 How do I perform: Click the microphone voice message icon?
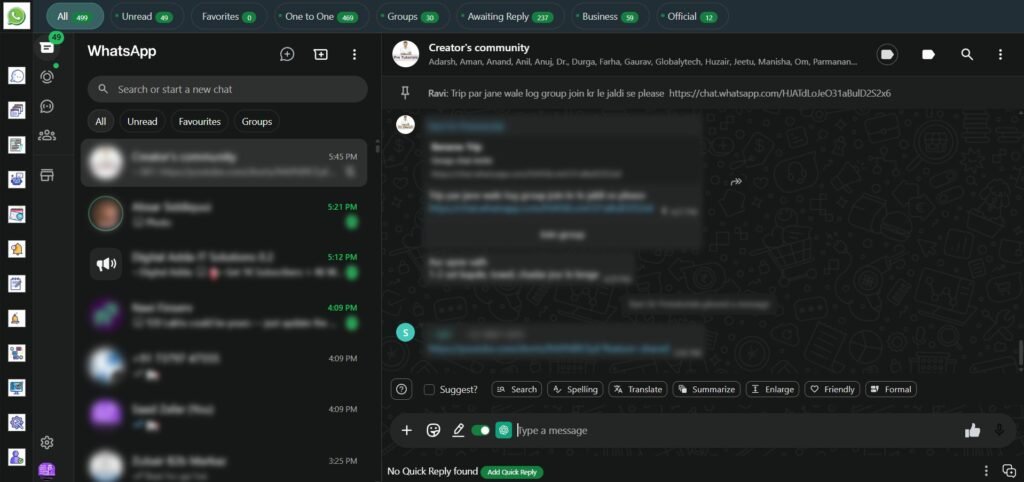[999, 430]
